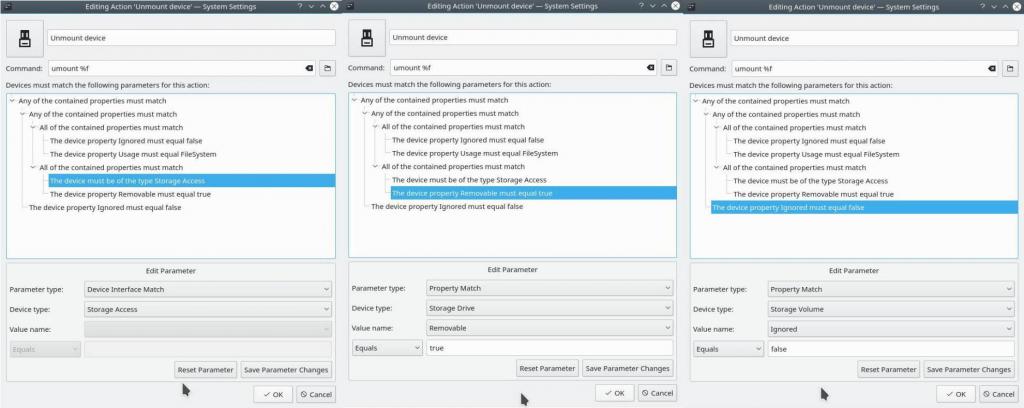Screen dimensions: 1024x408
Task: Click the 'true' value field in middle window
Action: (549, 348)
